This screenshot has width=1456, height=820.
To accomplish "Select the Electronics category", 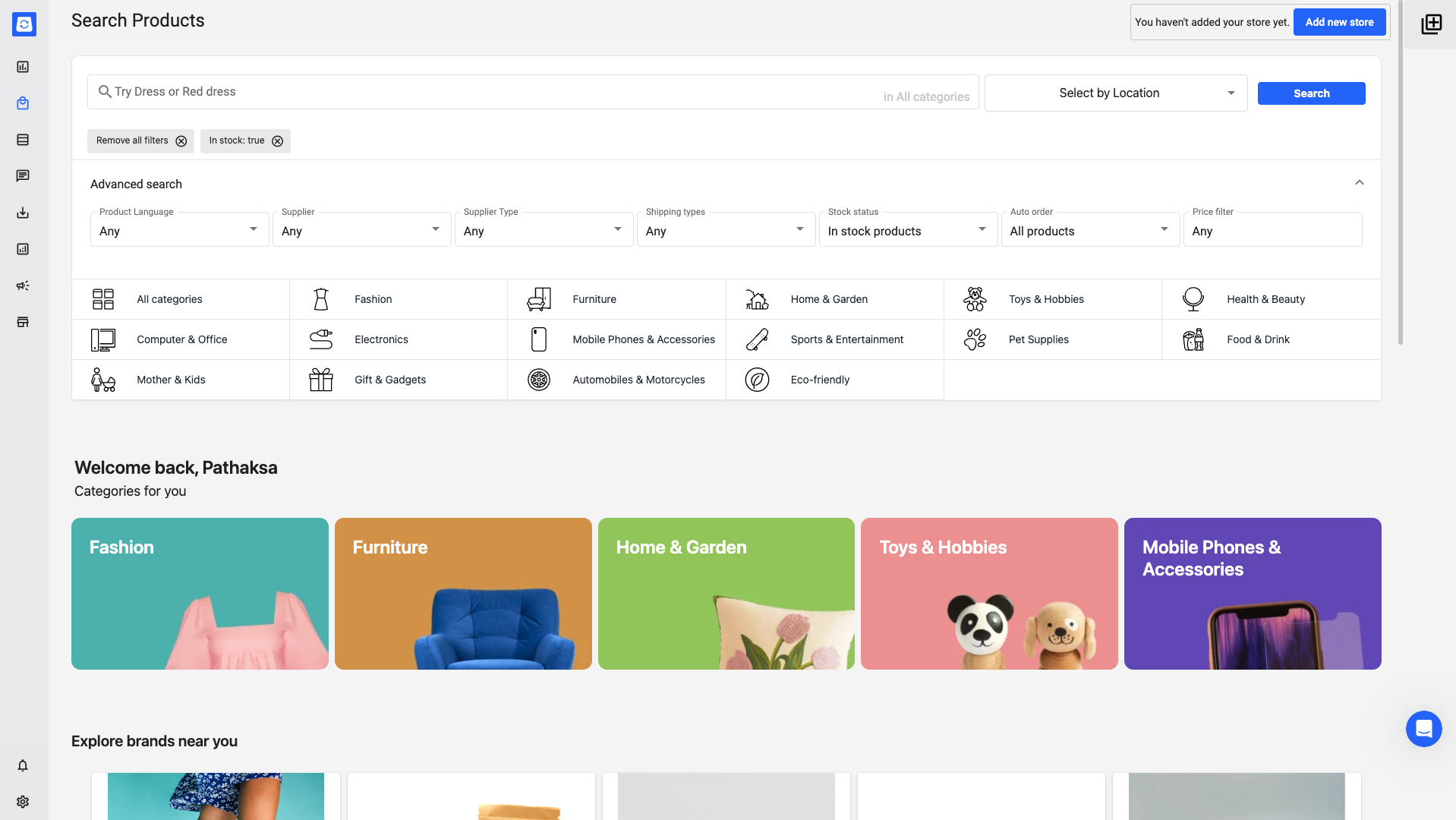I will [381, 339].
